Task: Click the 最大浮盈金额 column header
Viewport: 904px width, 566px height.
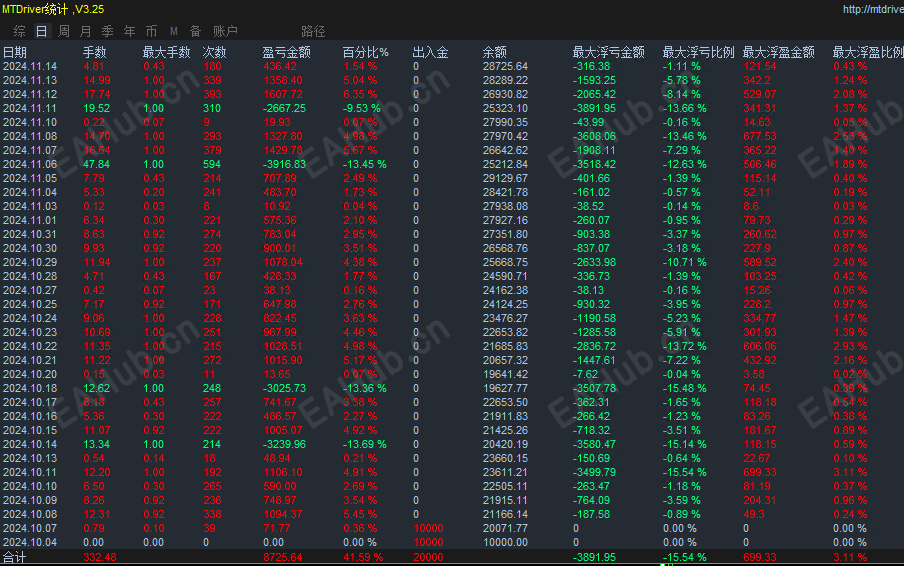Action: tap(779, 52)
